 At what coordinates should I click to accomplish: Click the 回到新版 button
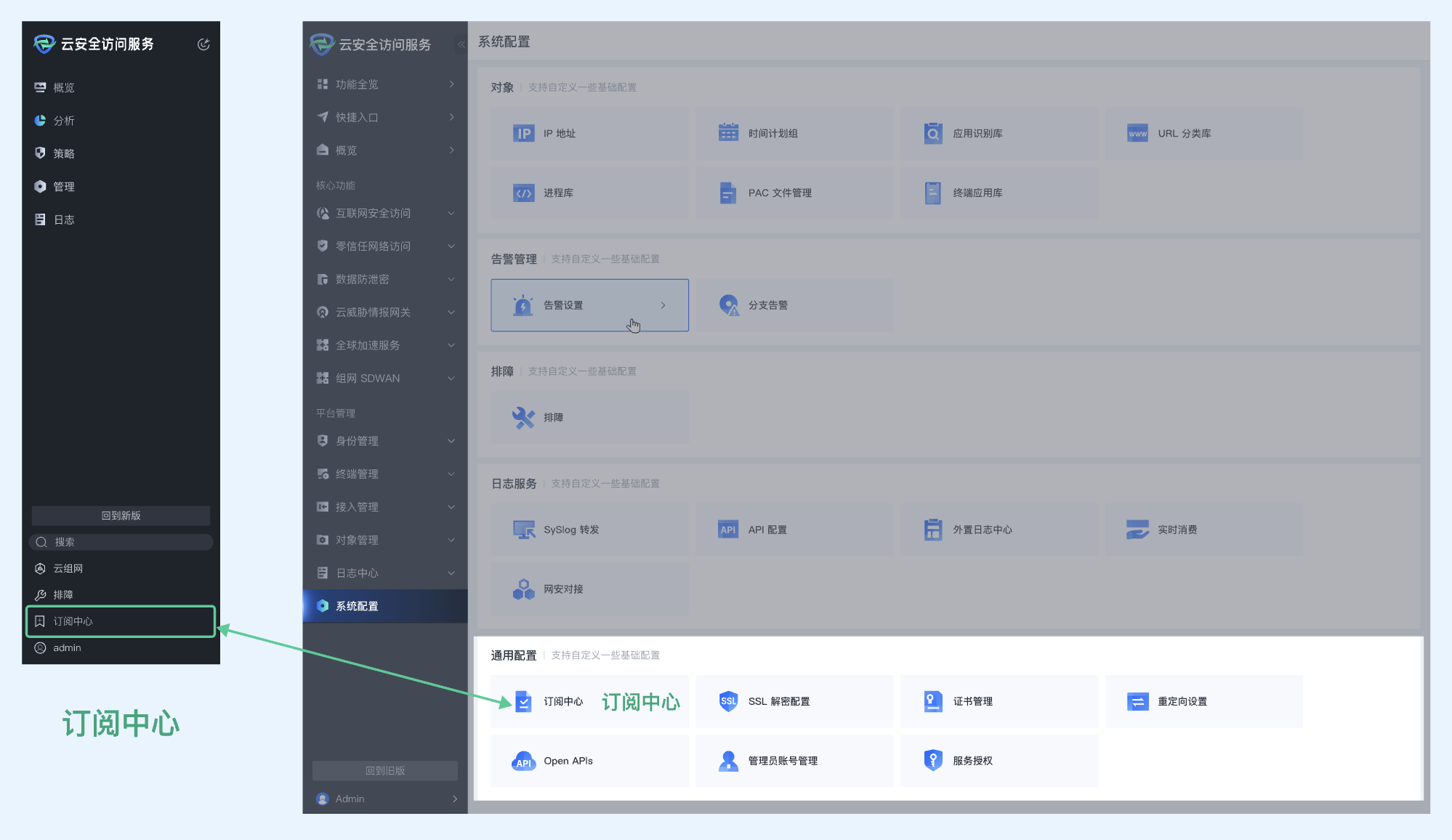pyautogui.click(x=121, y=515)
